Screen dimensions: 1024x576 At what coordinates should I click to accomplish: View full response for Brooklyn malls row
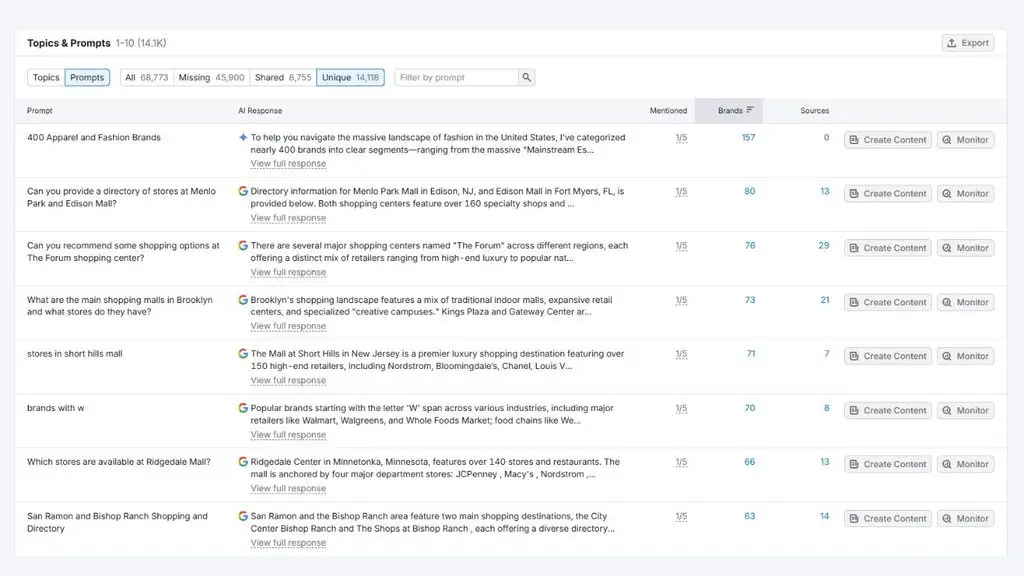click(288, 326)
